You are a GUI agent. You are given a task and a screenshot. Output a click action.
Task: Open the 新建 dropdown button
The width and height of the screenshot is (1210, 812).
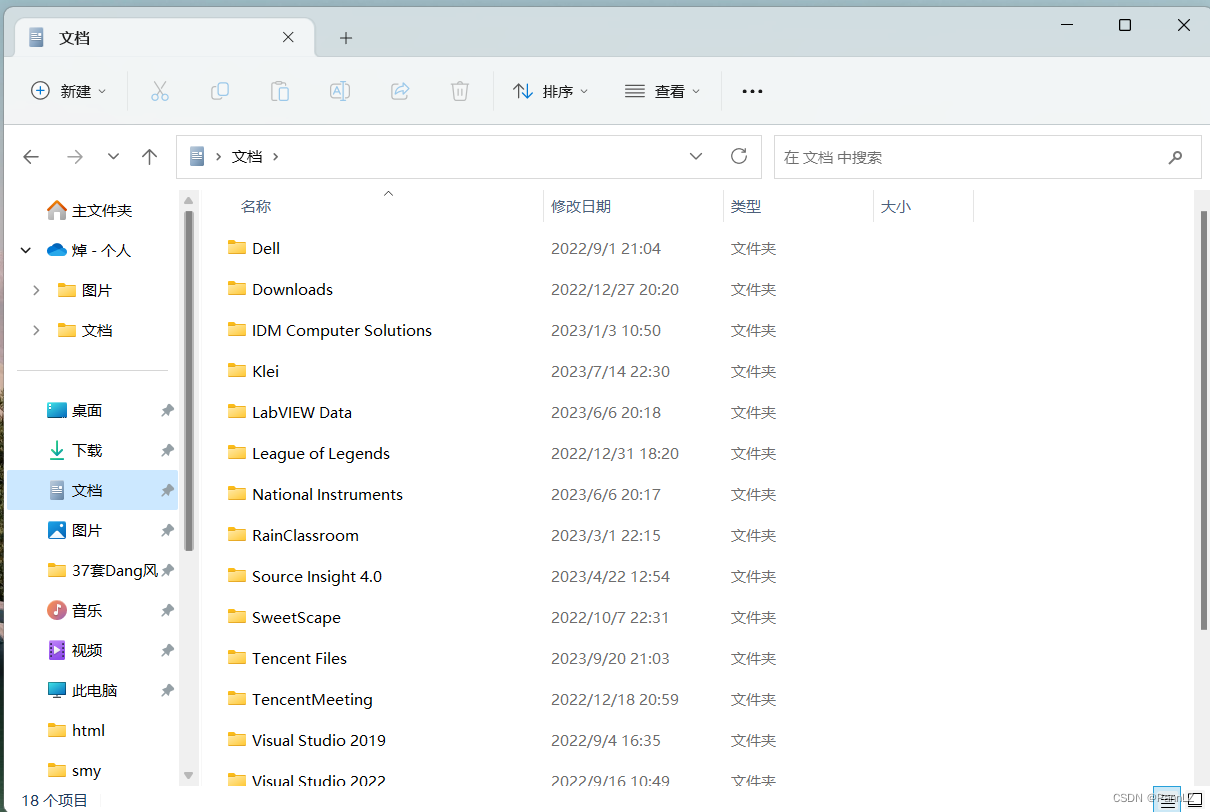tap(68, 91)
